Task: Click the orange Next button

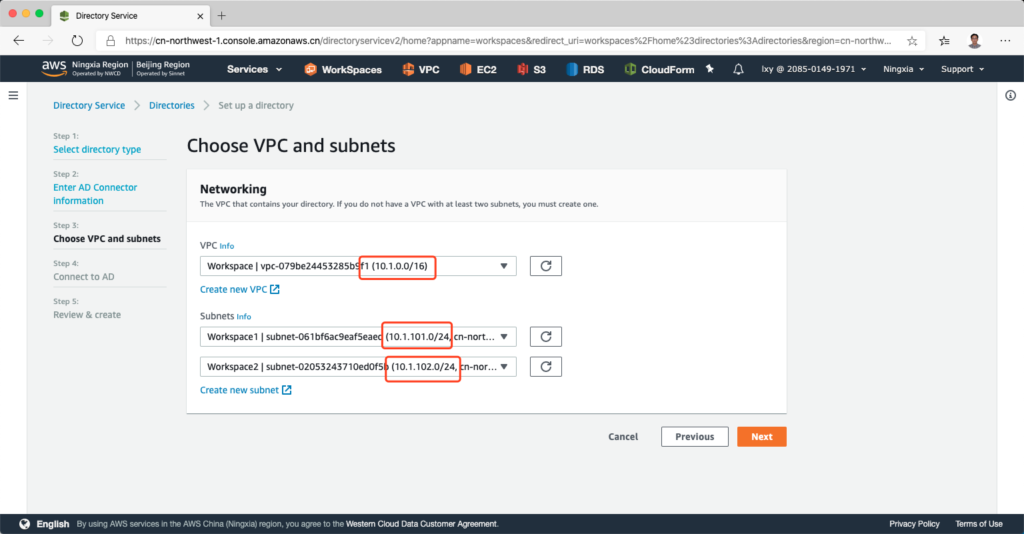Action: (x=761, y=437)
